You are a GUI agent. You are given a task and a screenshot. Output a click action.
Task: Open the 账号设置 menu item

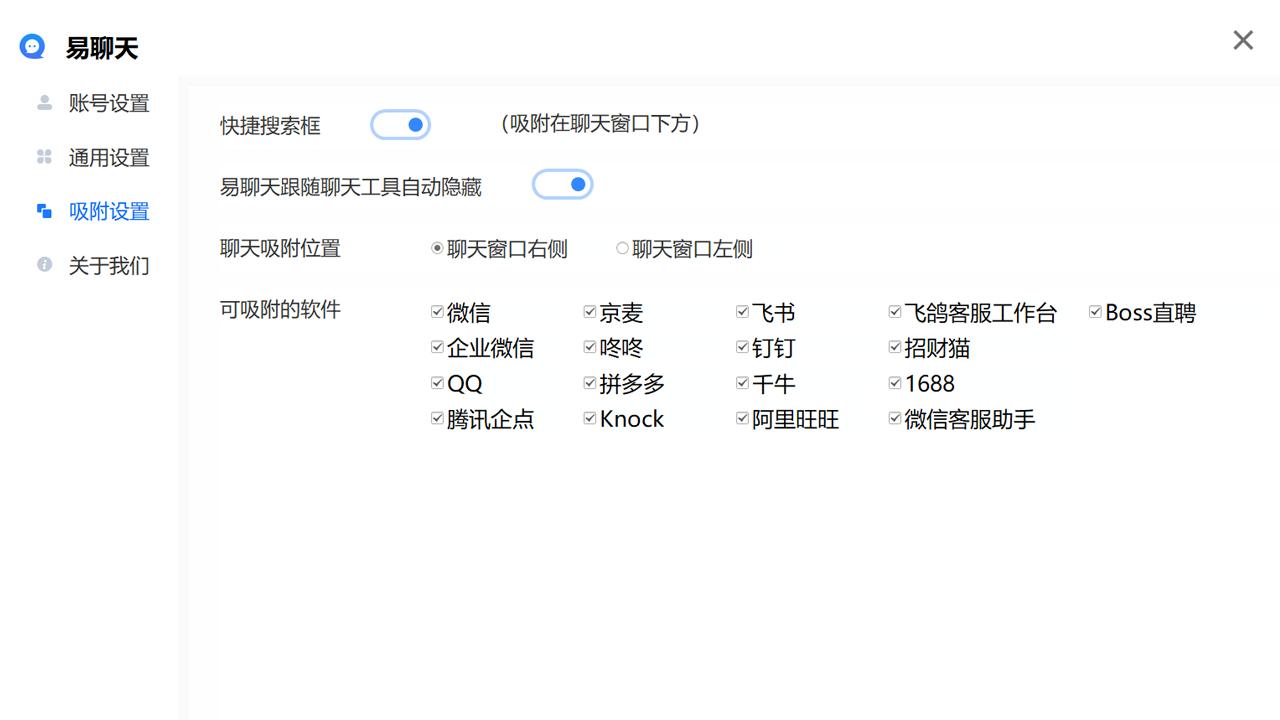click(x=108, y=103)
